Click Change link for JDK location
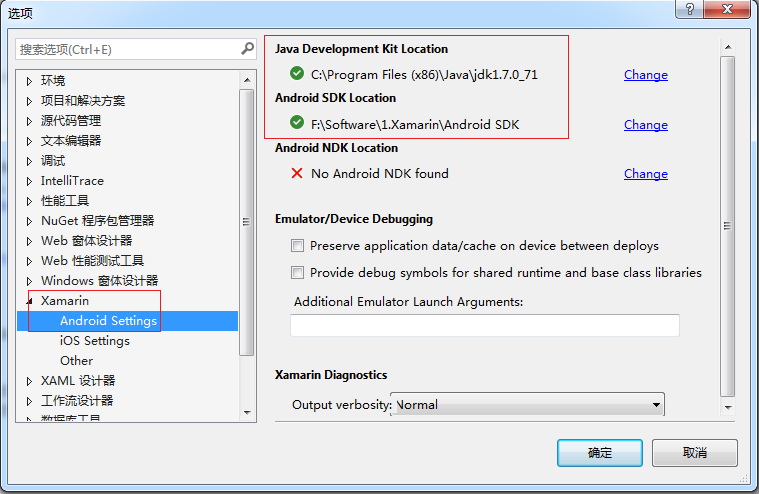The height and width of the screenshot is (494, 759). (646, 75)
